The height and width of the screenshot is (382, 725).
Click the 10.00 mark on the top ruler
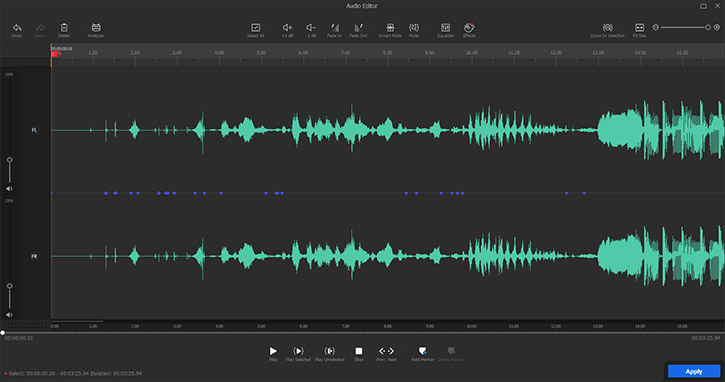point(472,53)
